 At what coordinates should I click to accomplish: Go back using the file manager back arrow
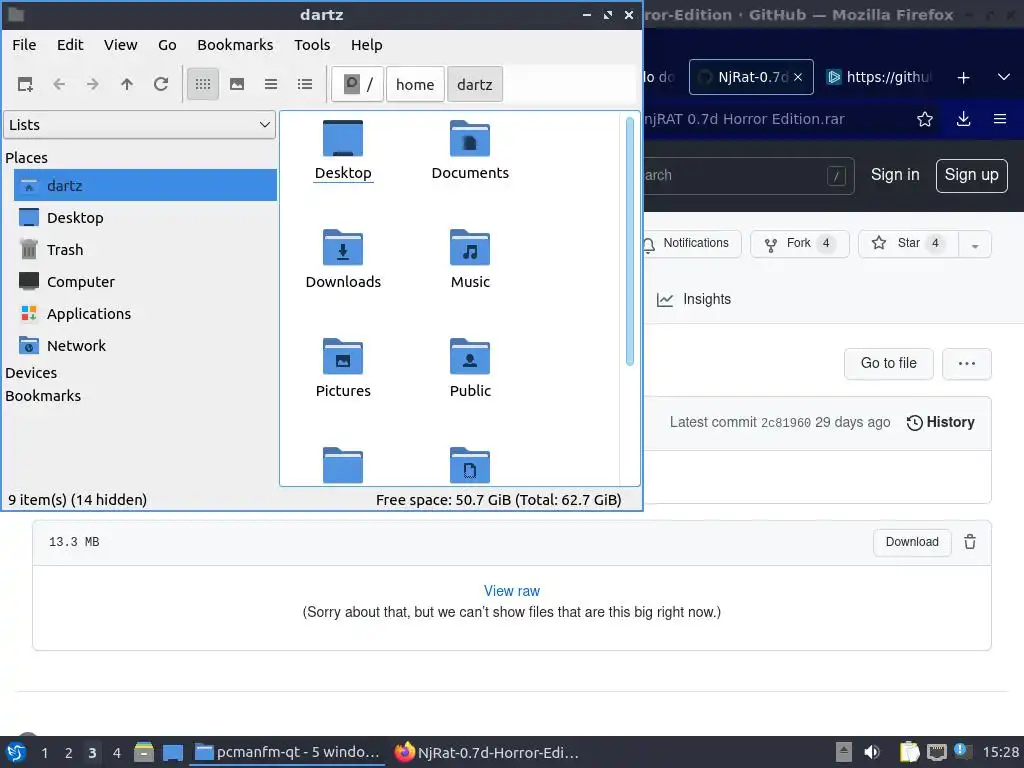coord(59,84)
